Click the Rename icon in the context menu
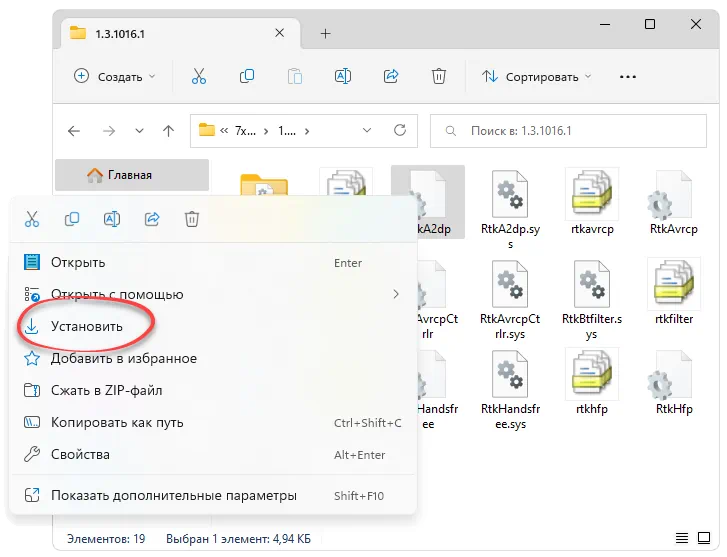Image resolution: width=727 pixels, height=557 pixels. (x=112, y=219)
